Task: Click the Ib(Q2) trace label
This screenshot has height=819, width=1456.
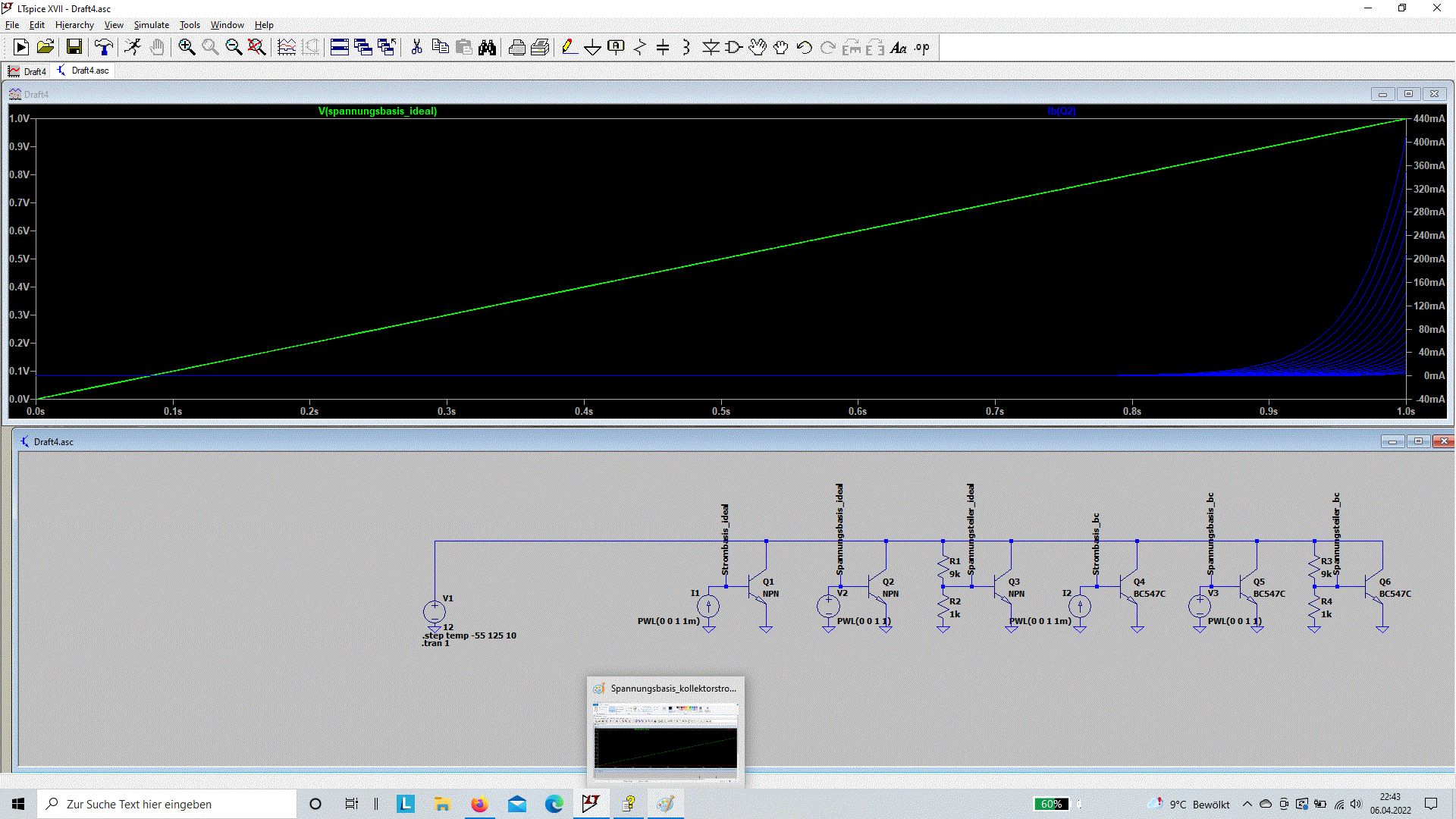Action: pyautogui.click(x=1061, y=111)
